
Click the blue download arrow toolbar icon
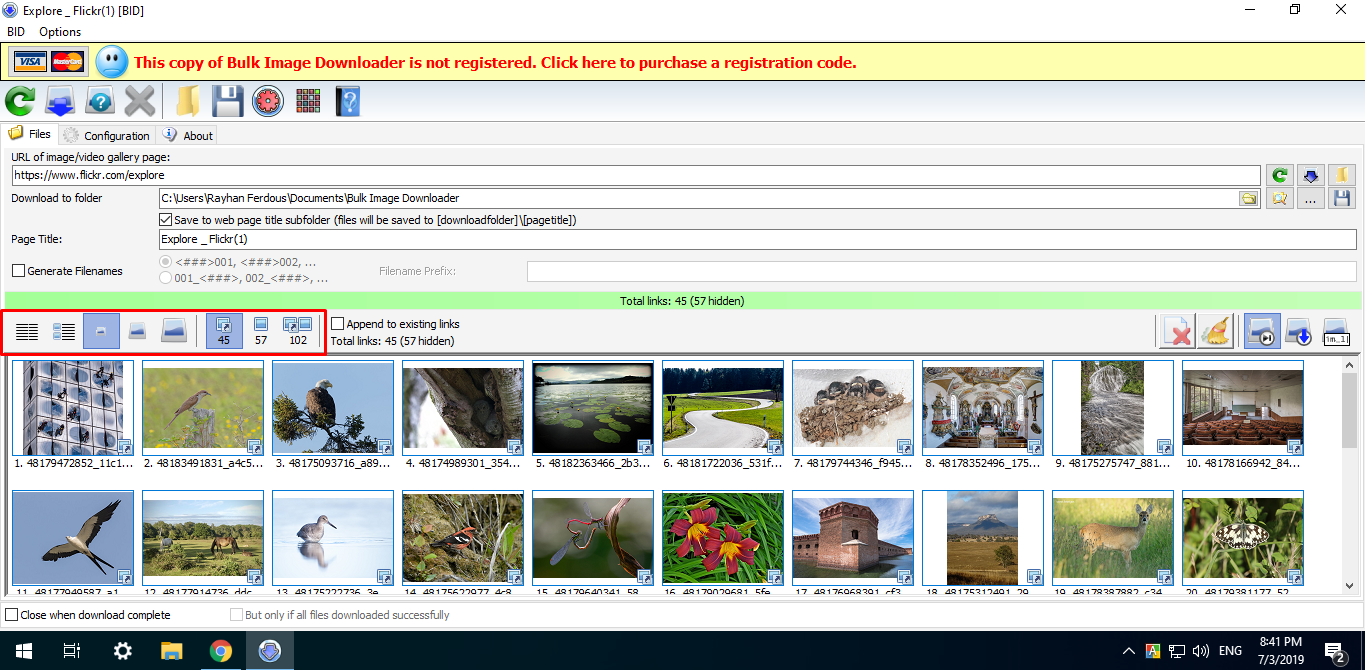coord(61,101)
